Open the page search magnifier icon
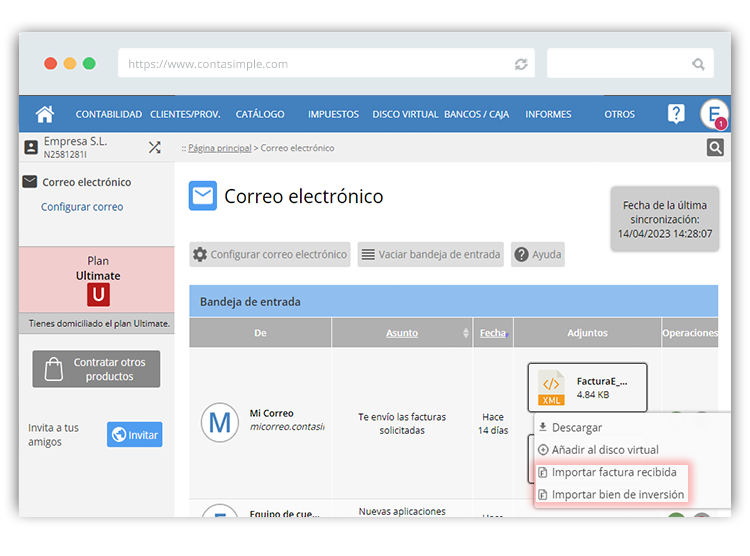 [715, 147]
